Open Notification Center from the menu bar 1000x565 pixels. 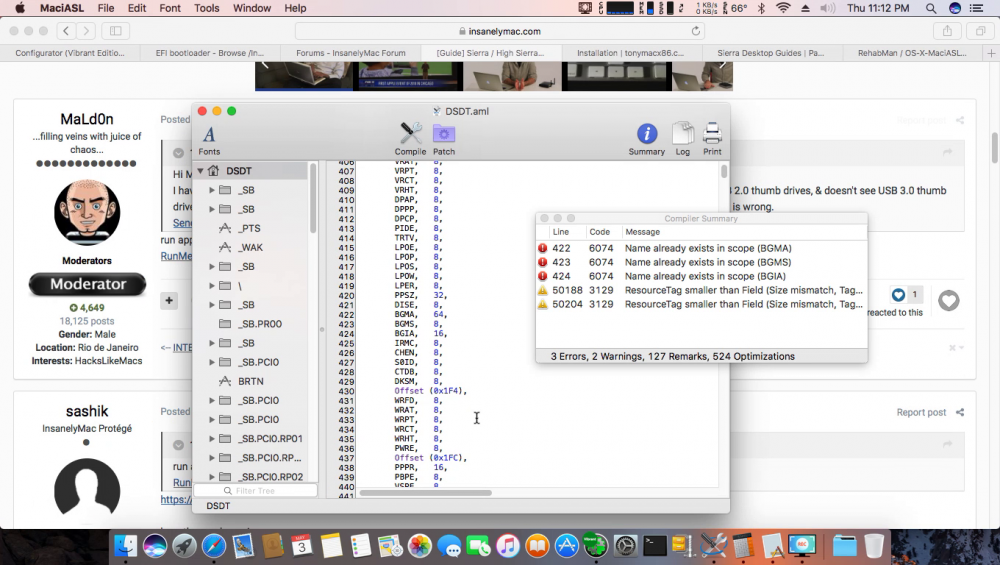pyautogui.click(x=976, y=8)
